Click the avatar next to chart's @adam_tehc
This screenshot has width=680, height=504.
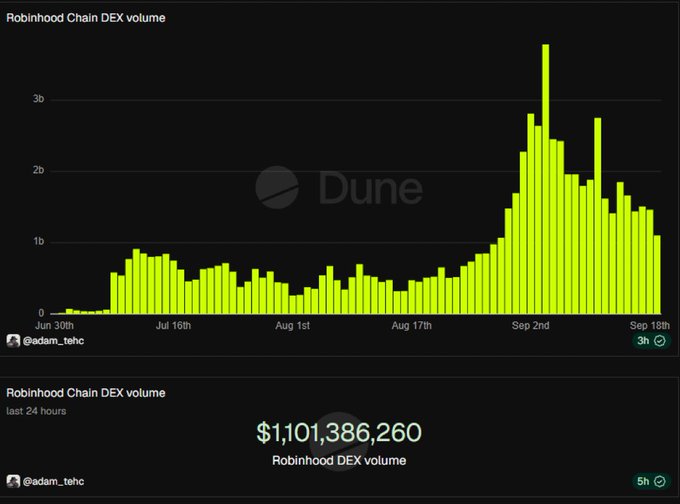click(x=13, y=341)
